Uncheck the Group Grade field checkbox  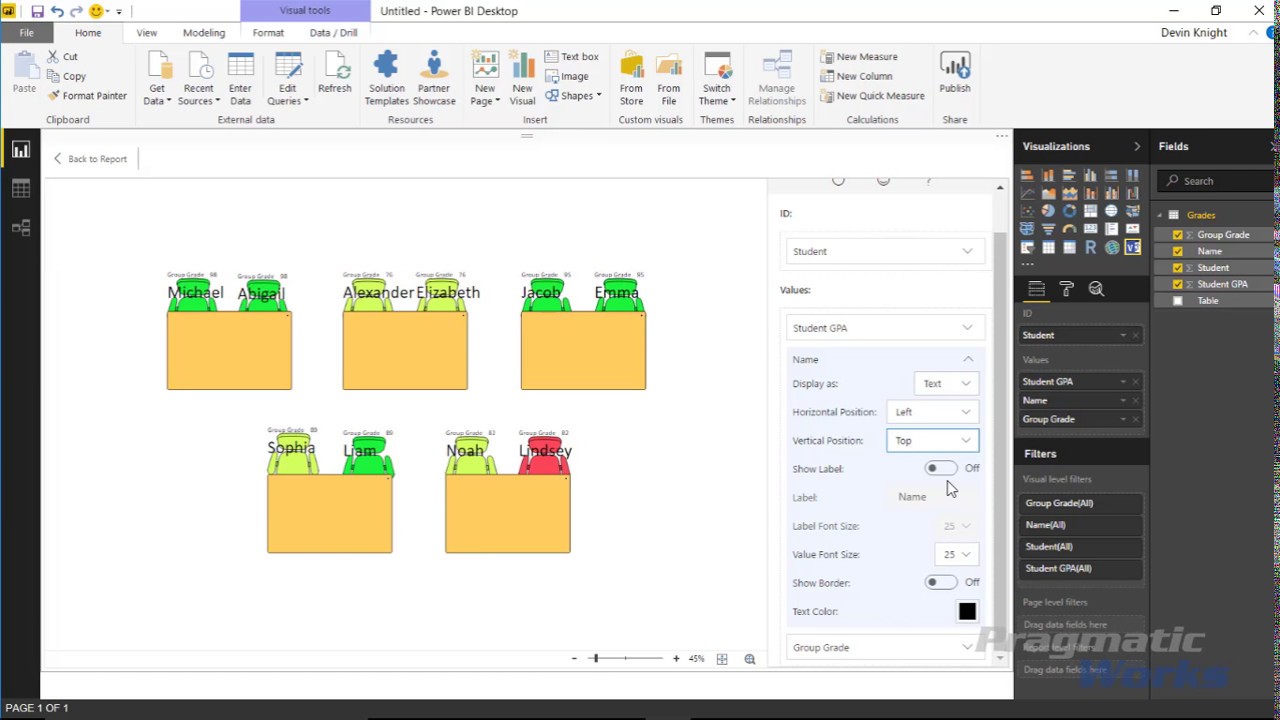click(x=1178, y=235)
